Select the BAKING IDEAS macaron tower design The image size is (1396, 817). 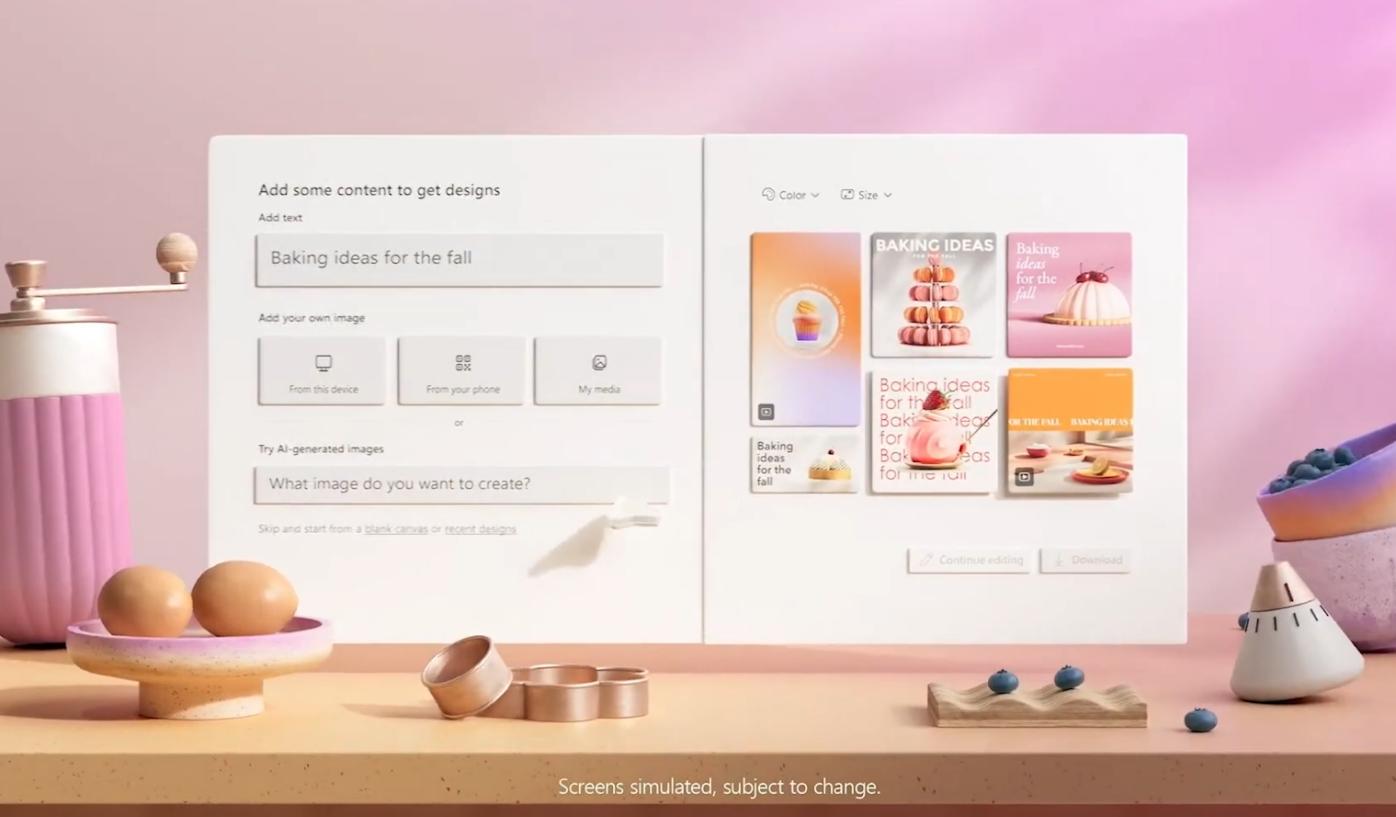pyautogui.click(x=932, y=294)
